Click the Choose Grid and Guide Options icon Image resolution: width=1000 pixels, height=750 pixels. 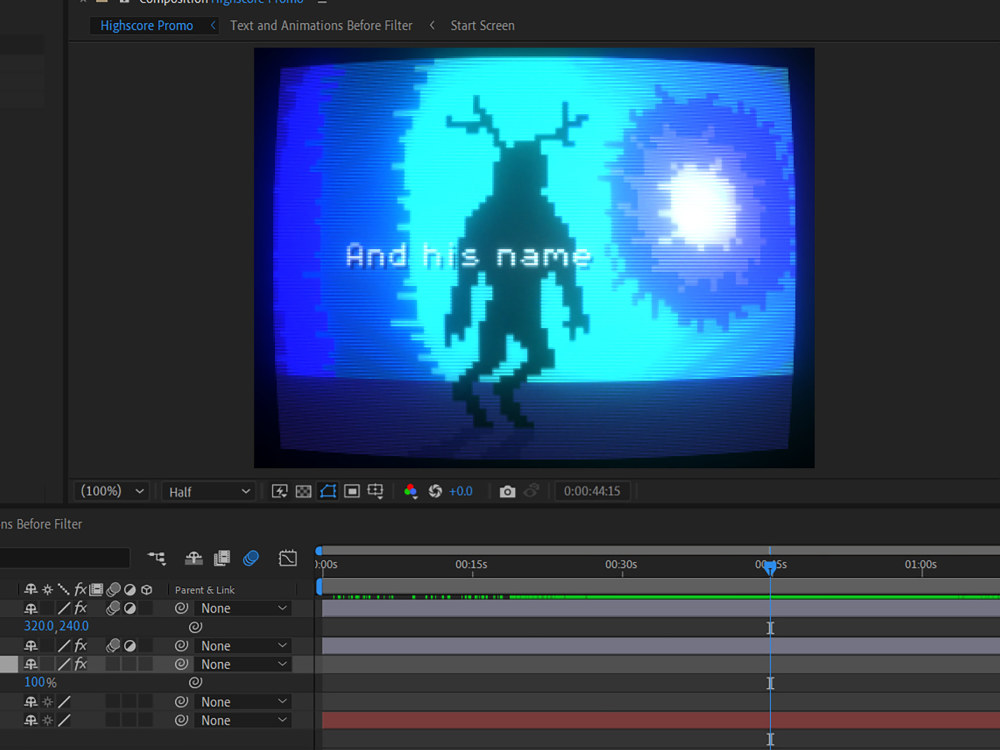point(375,491)
